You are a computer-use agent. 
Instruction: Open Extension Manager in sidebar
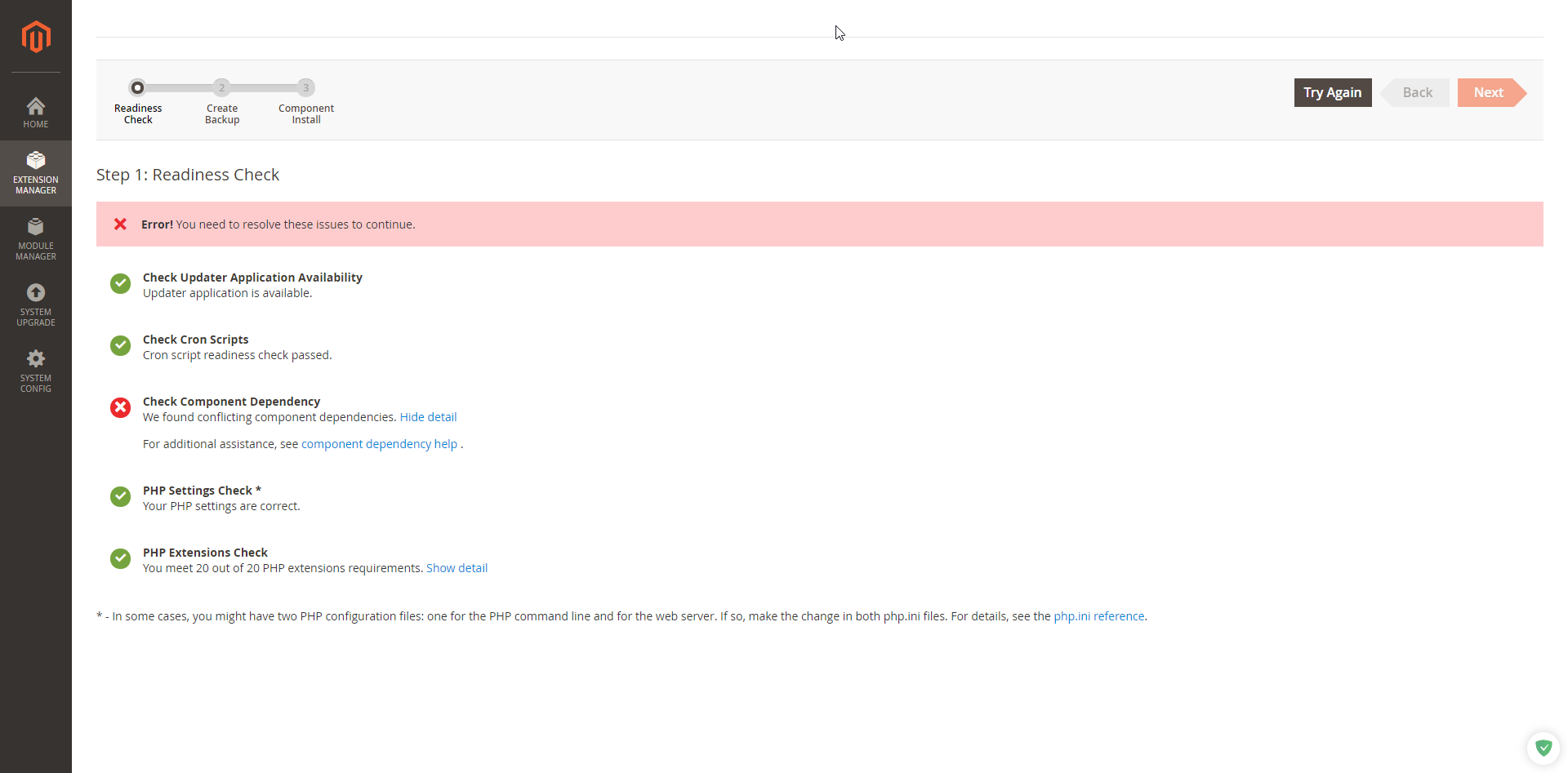click(x=36, y=173)
